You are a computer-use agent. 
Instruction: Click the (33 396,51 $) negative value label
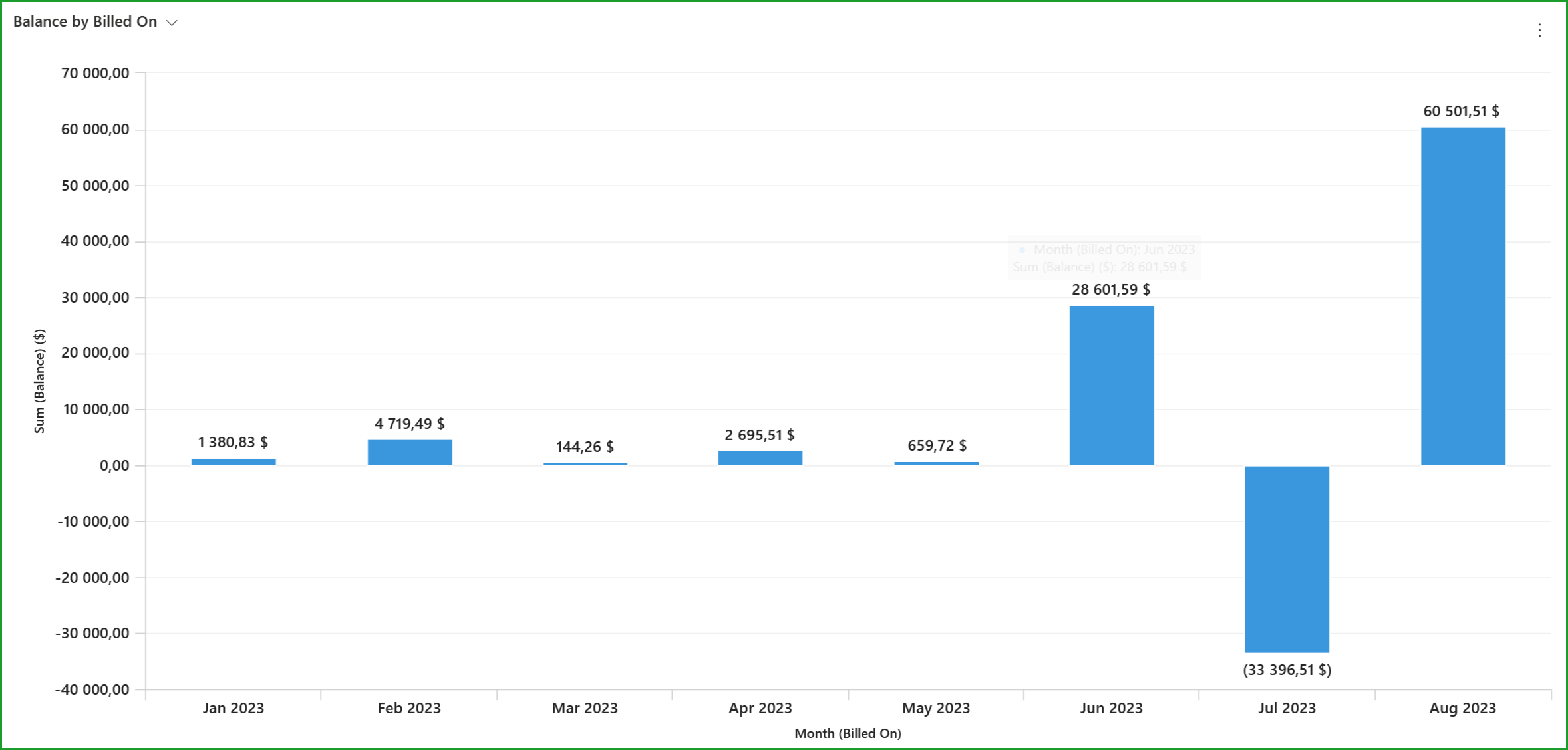pyautogui.click(x=1286, y=670)
